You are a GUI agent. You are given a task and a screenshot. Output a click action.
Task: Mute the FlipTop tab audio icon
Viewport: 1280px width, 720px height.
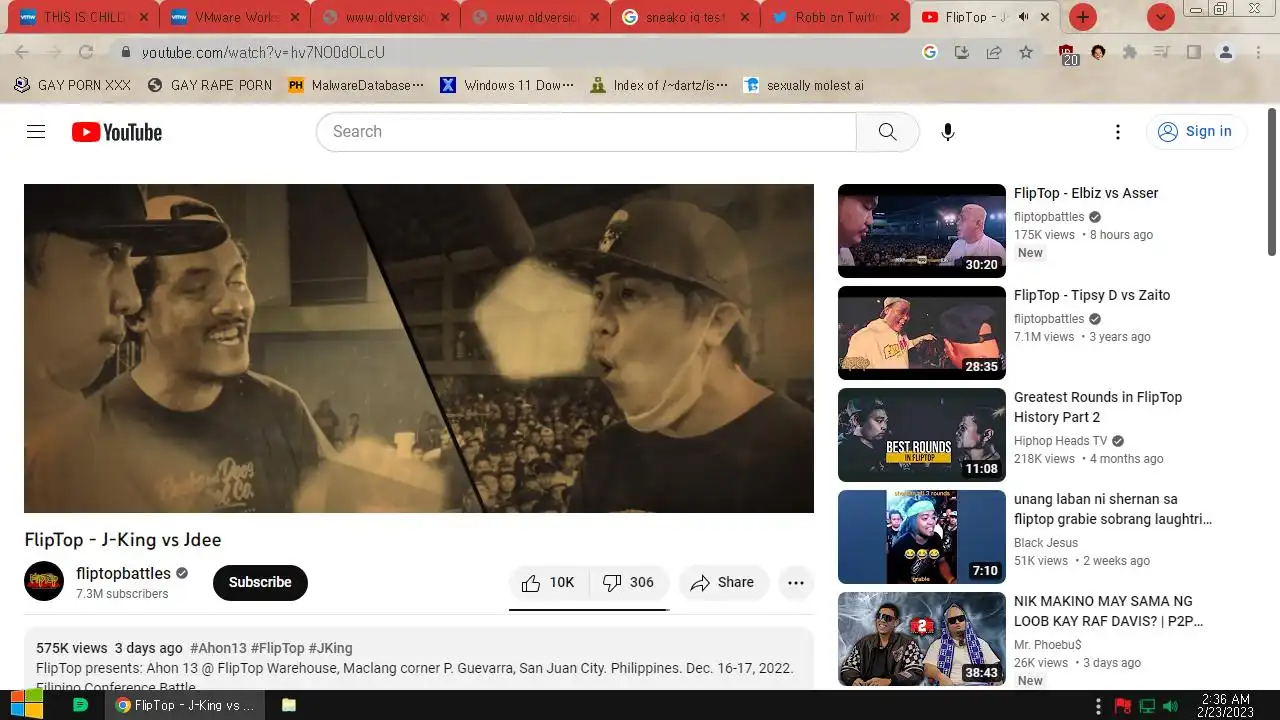pyautogui.click(x=1023, y=17)
